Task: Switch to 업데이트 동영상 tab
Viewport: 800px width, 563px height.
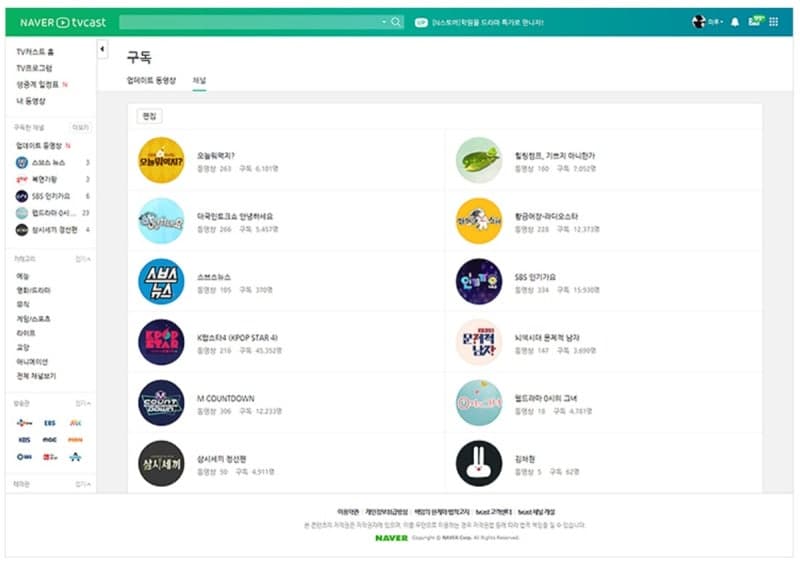Action: [151, 81]
